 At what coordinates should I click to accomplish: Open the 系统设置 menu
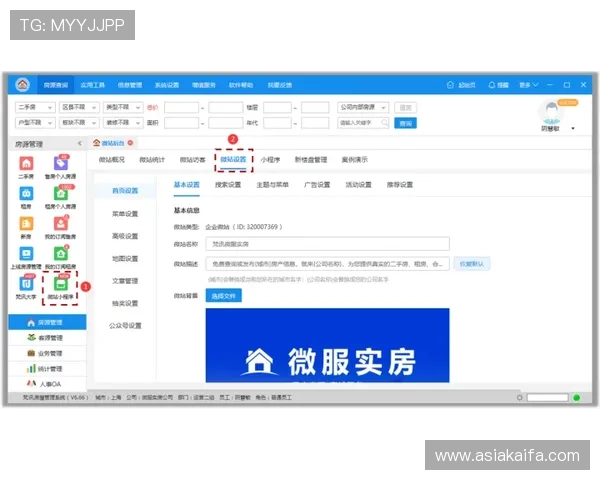click(167, 85)
